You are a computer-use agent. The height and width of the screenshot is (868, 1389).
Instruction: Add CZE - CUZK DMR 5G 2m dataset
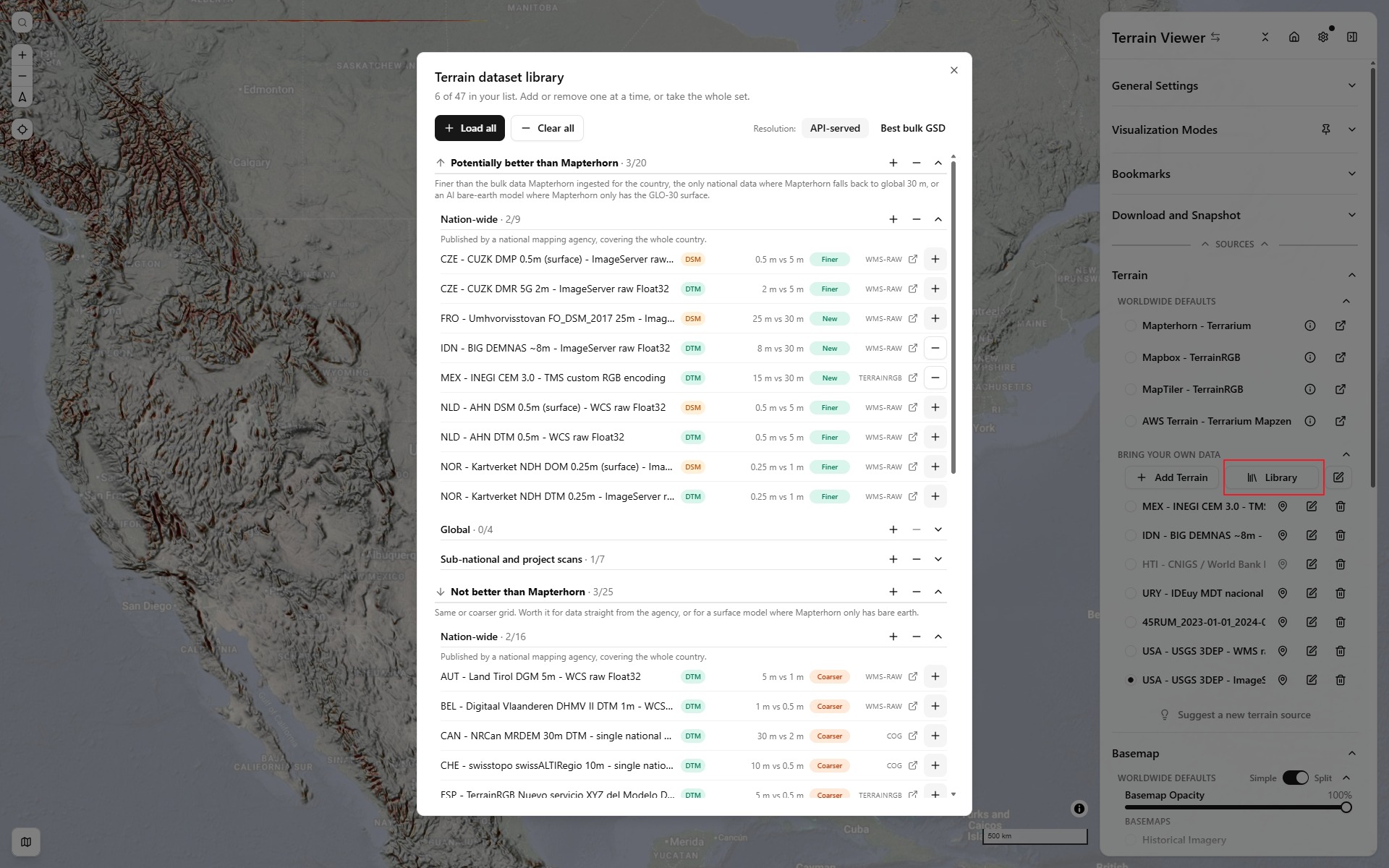pos(935,289)
